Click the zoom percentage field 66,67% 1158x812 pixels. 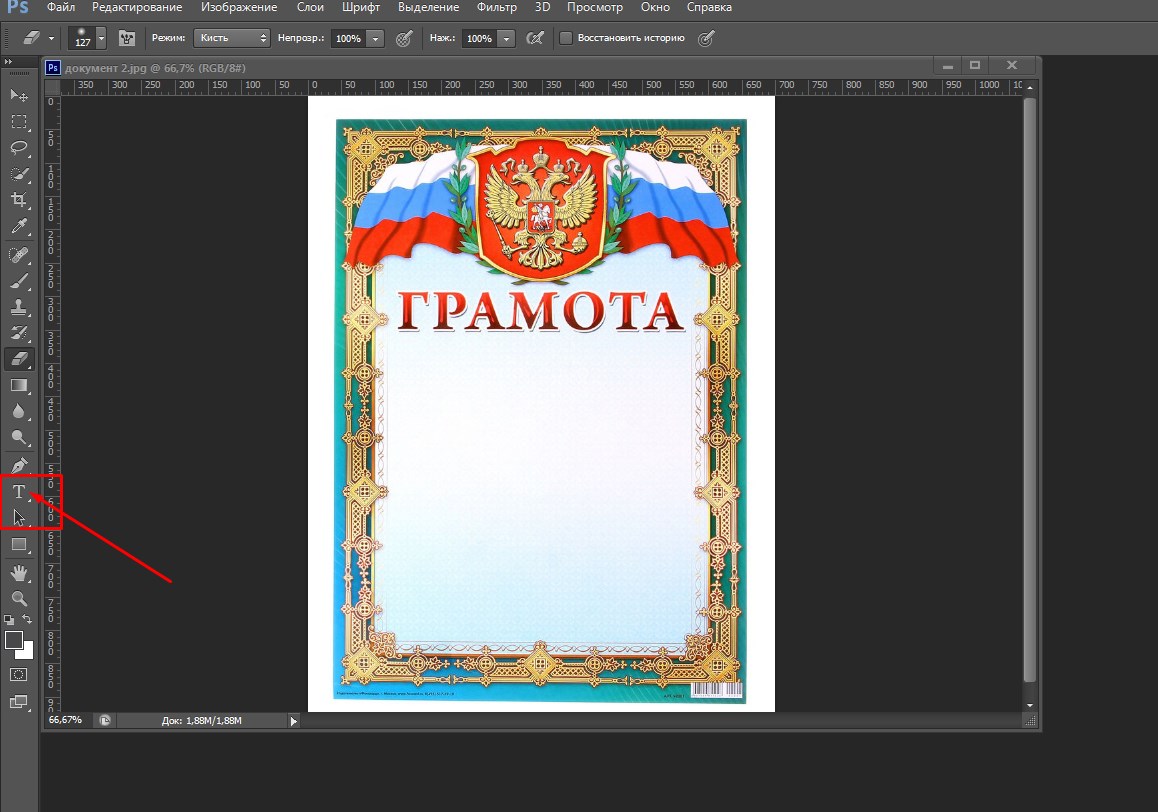point(66,720)
